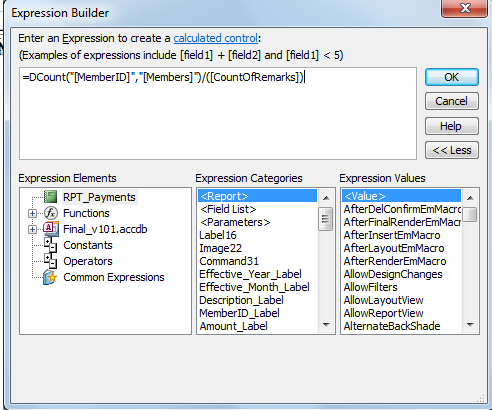Cancel the Expression Builder dialog

click(x=452, y=101)
